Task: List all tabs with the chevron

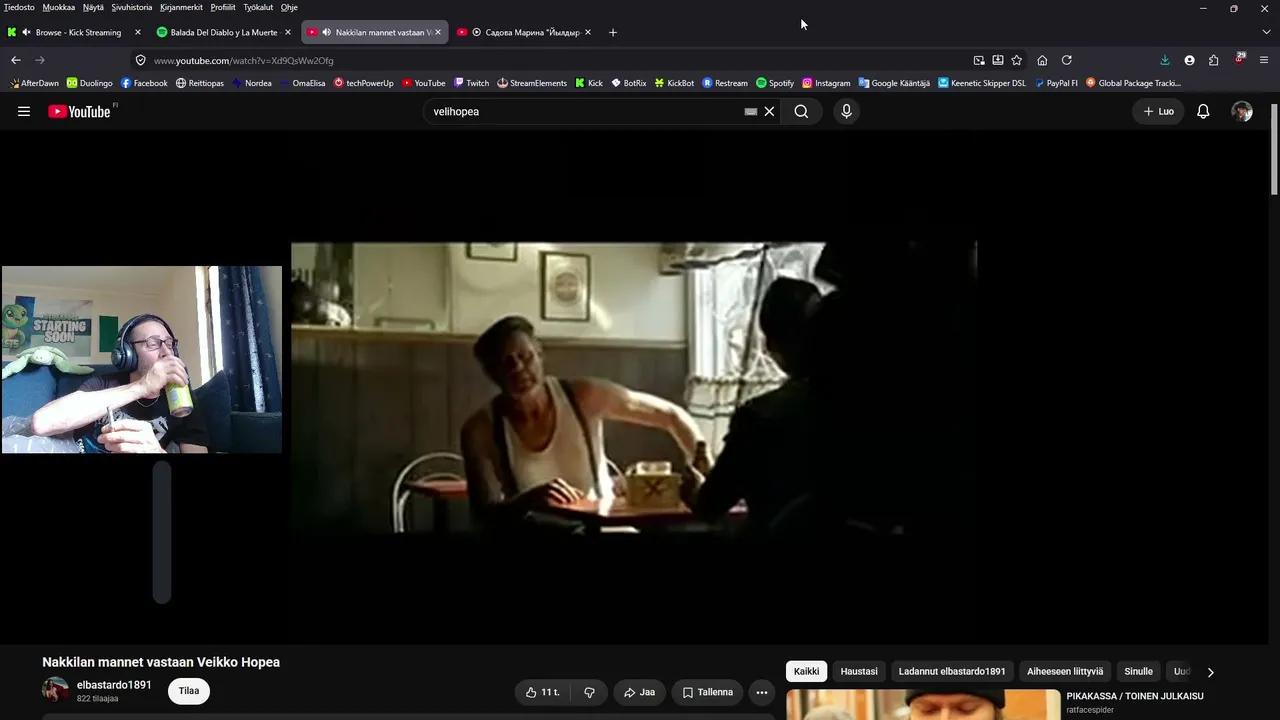Action: coord(1266,32)
